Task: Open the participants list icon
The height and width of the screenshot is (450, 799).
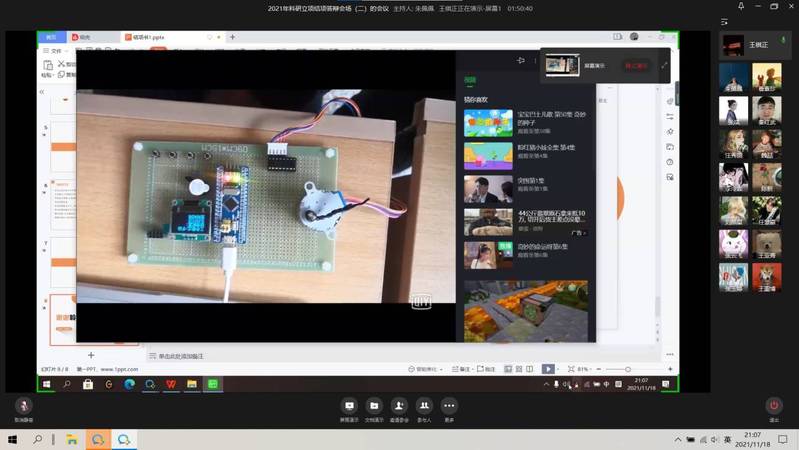Action: click(x=424, y=406)
